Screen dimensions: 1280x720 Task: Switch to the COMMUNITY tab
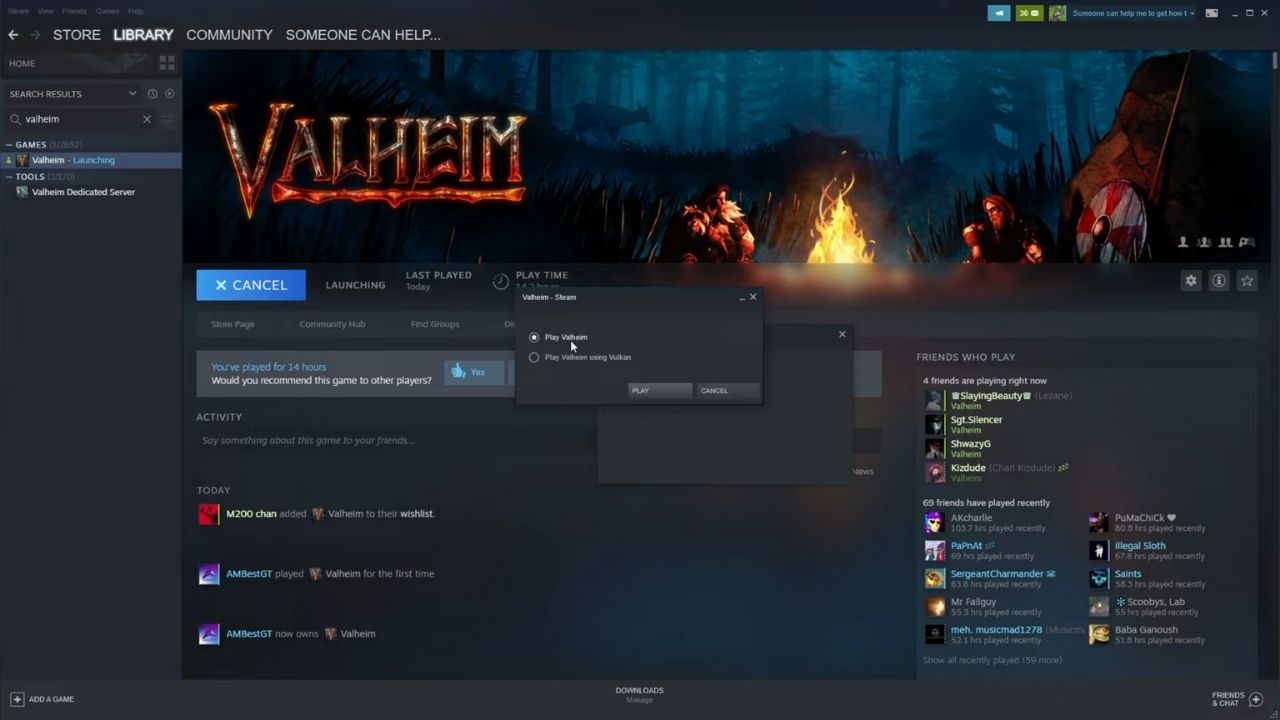point(229,34)
